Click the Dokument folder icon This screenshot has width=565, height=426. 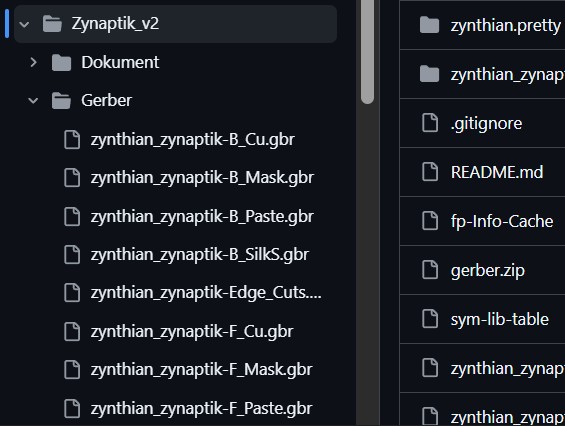pyautogui.click(x=61, y=63)
